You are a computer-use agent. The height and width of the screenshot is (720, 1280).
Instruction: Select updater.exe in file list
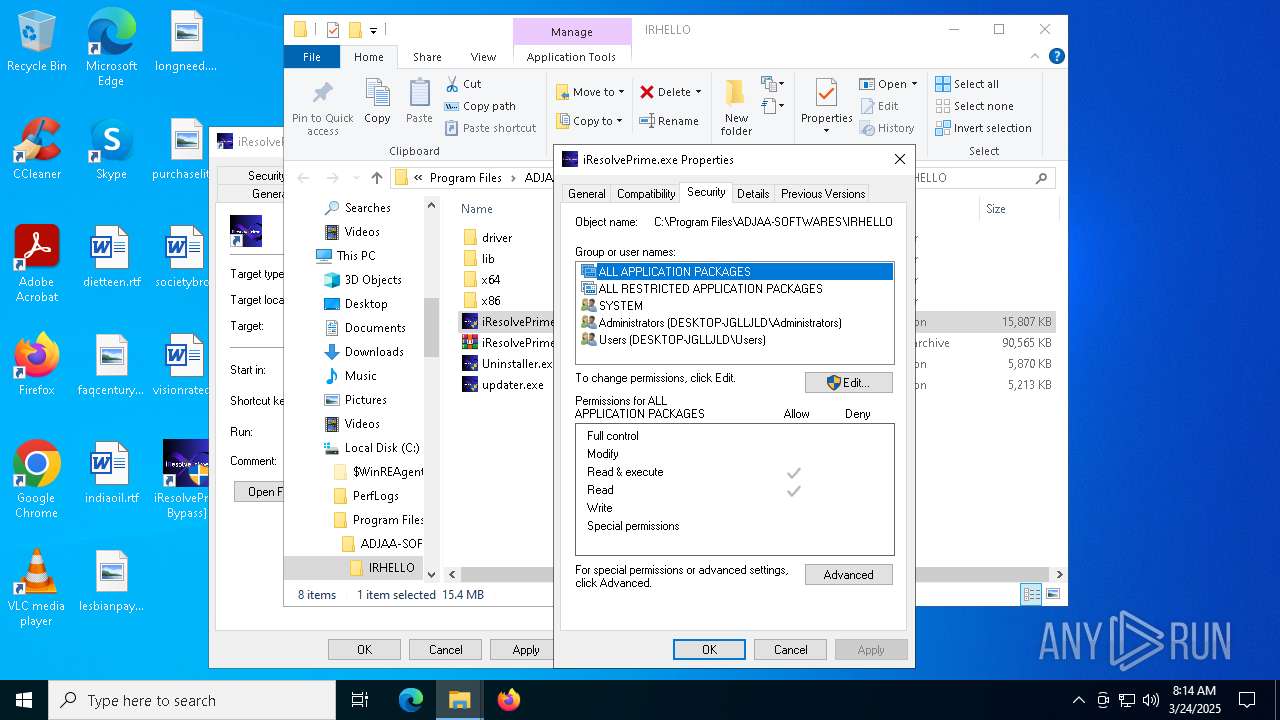tap(512, 384)
